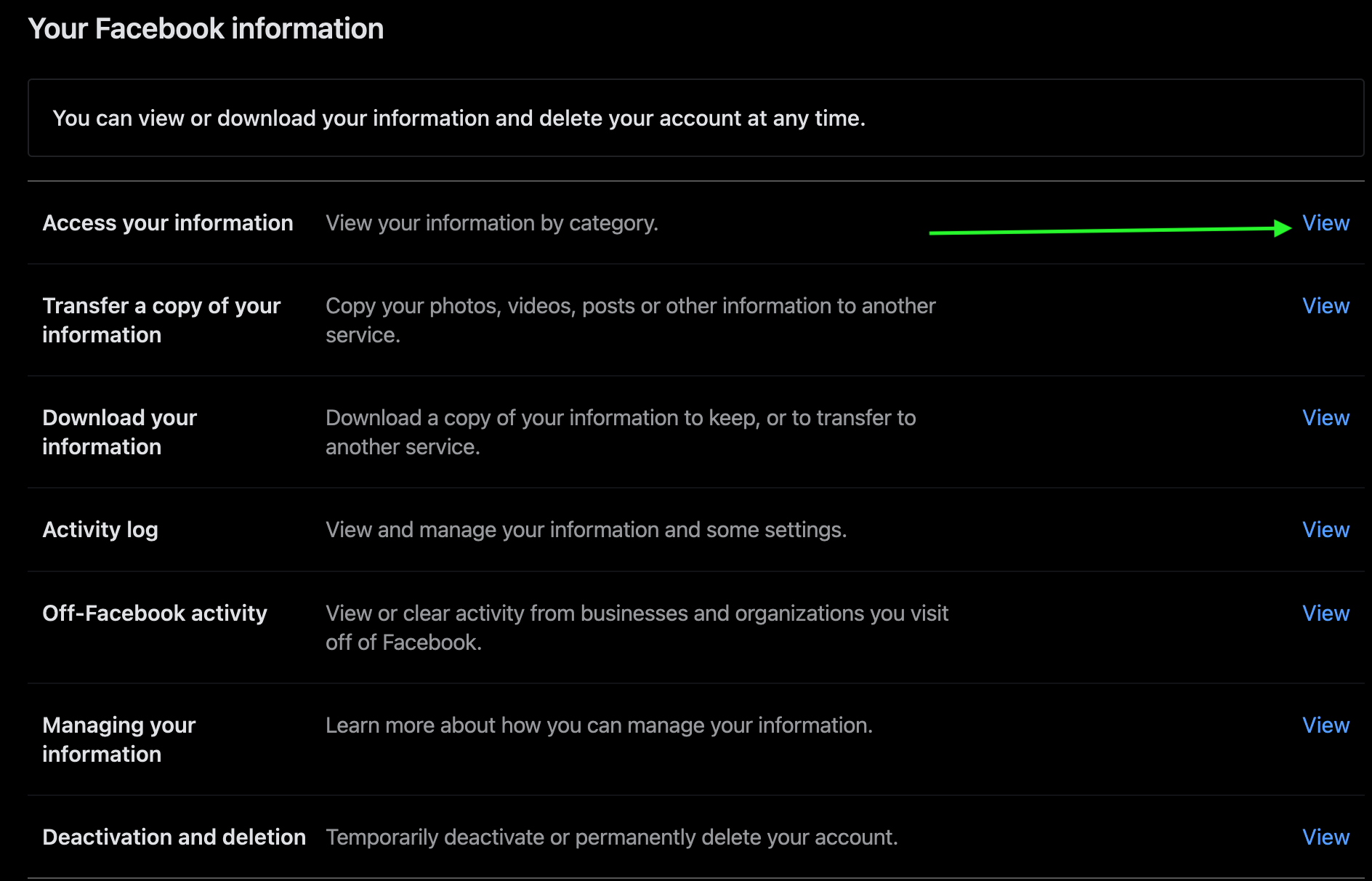Image resolution: width=1372 pixels, height=881 pixels.
Task: Click 'Download a copy of your information' description
Action: pyautogui.click(x=621, y=433)
